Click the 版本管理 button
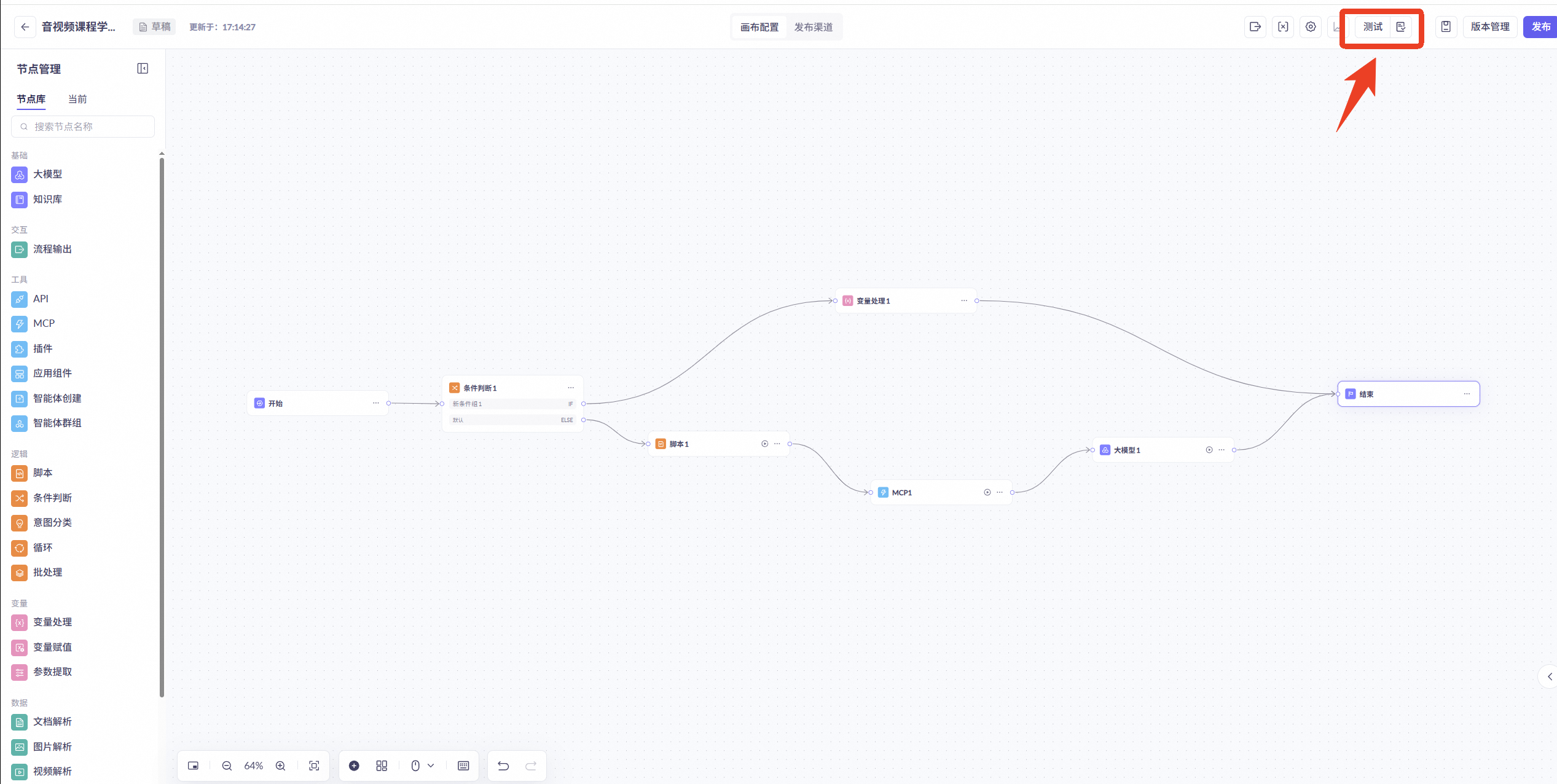1557x784 pixels. 1489,27
